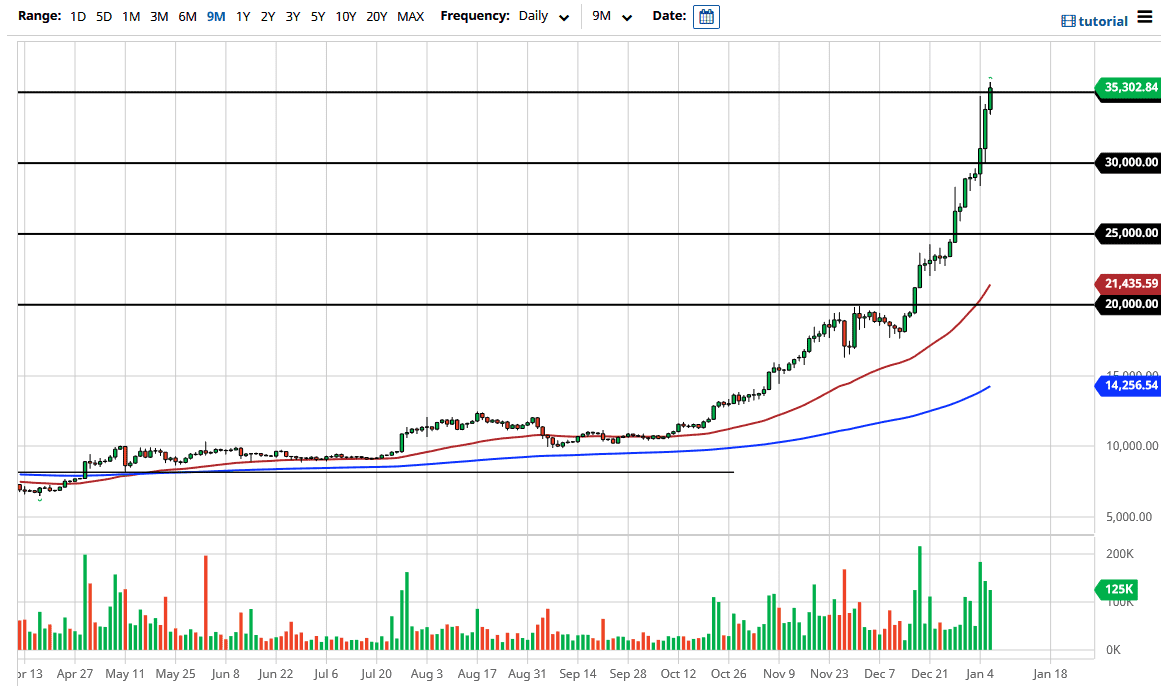Click the Jan 4 axis label
Screen dimensions: 1161x688
point(980,673)
